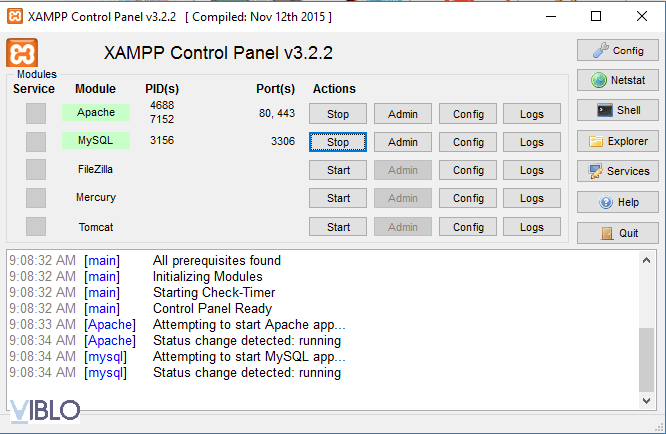Open the Tomcat row Config button
Image resolution: width=666 pixels, height=434 pixels.
click(x=468, y=227)
